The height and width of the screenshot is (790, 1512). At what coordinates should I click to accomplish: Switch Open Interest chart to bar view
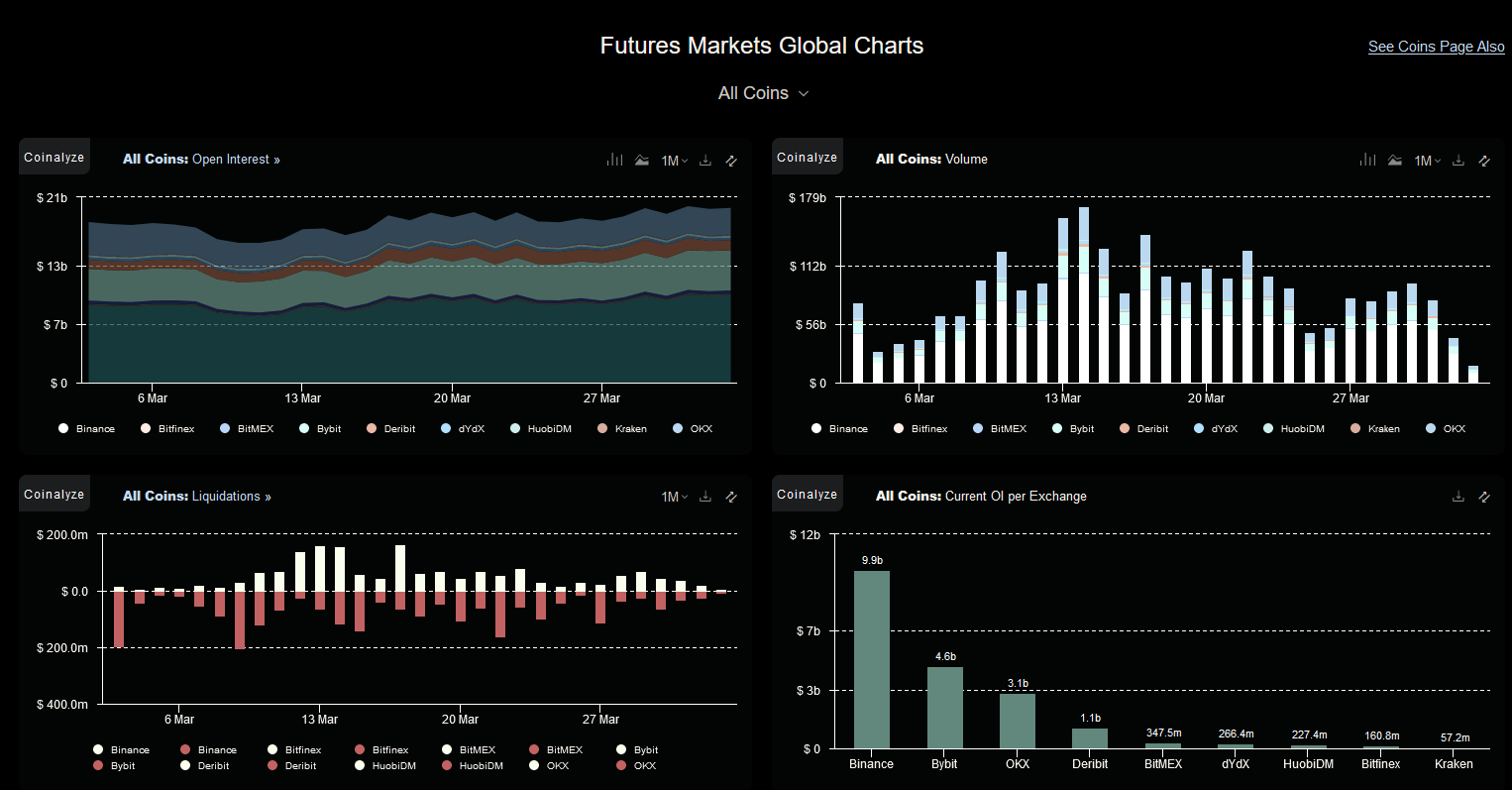click(615, 160)
